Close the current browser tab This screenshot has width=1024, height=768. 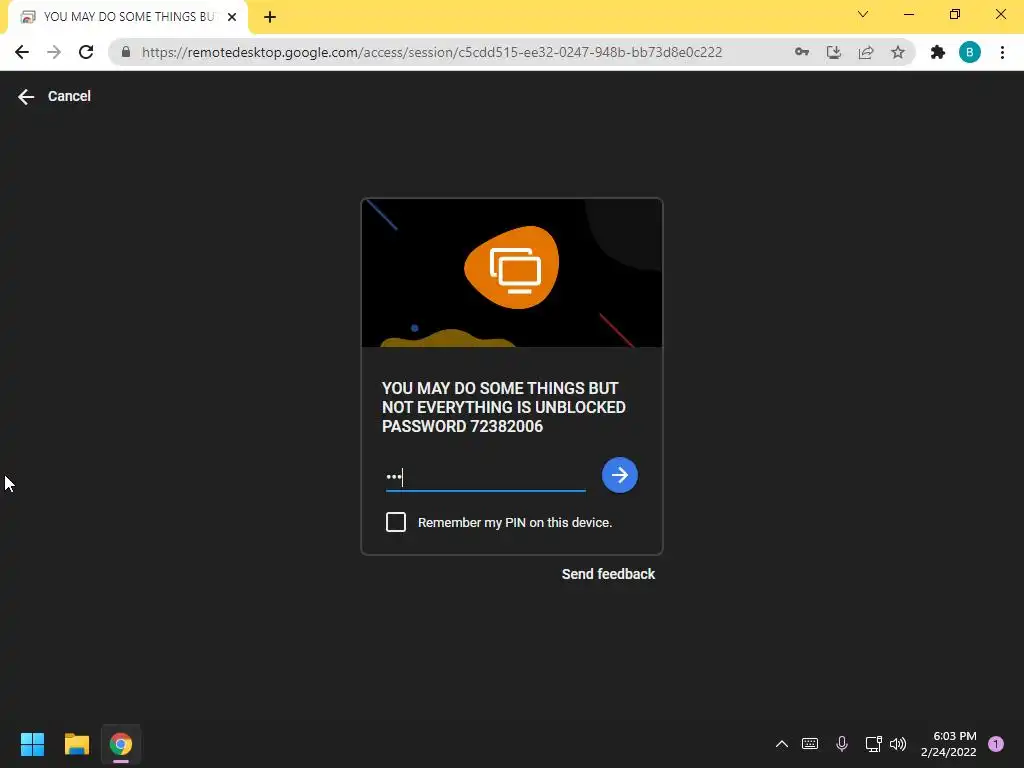click(x=232, y=17)
